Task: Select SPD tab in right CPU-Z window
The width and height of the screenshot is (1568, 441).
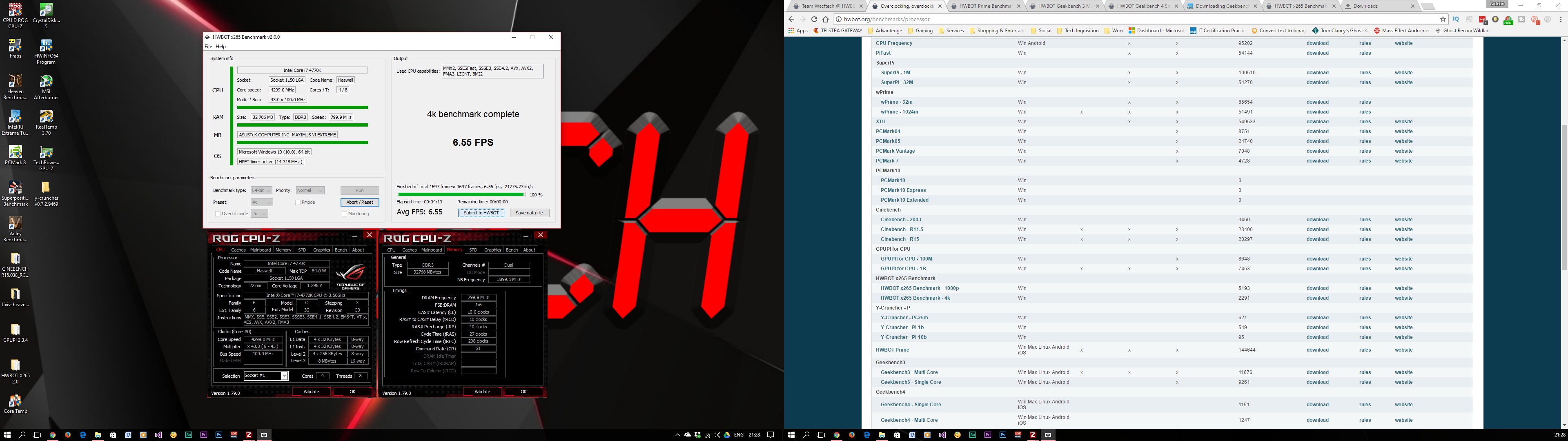Action: pos(473,250)
